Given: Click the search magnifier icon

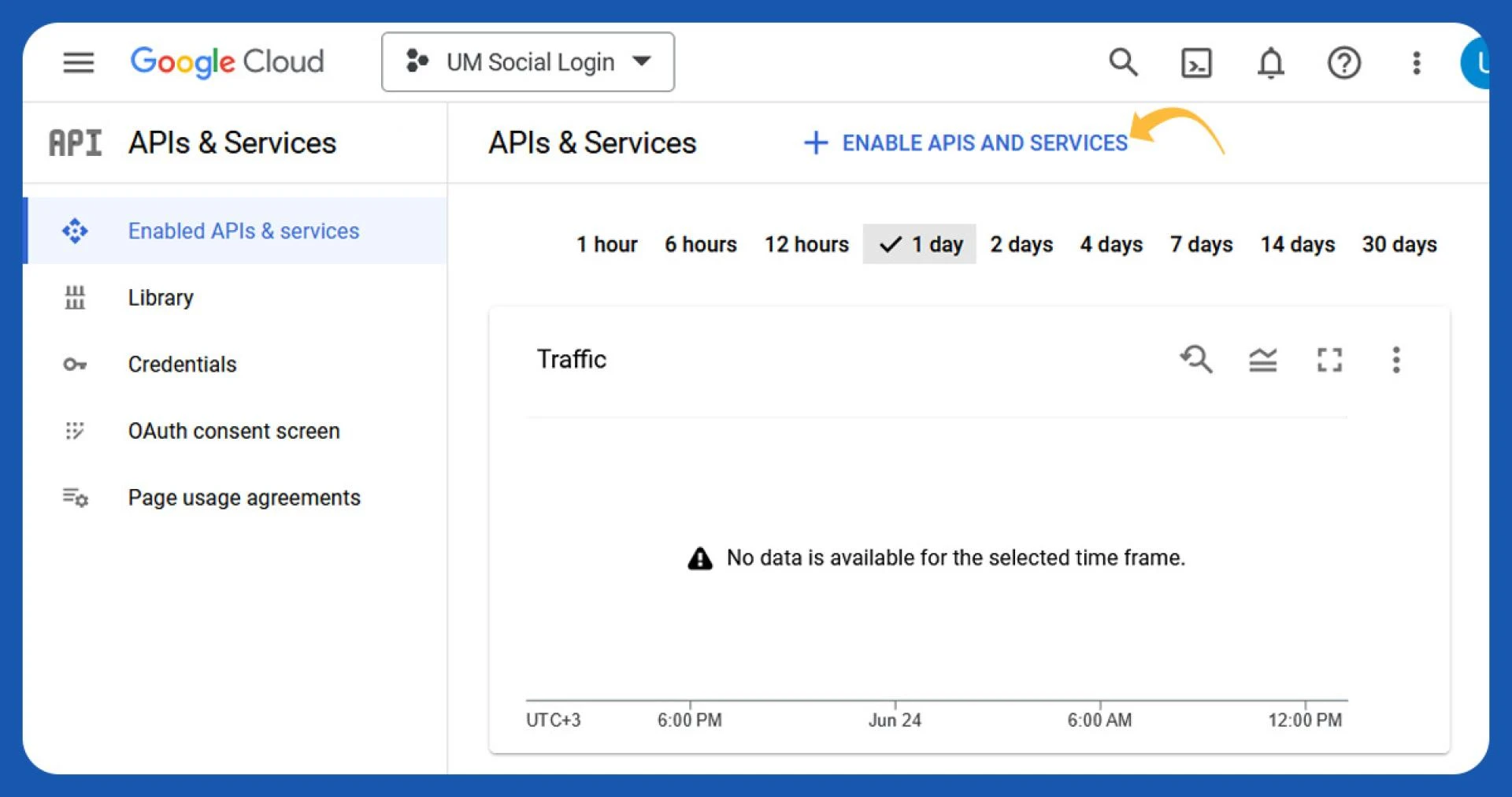Looking at the screenshot, I should pos(1123,62).
